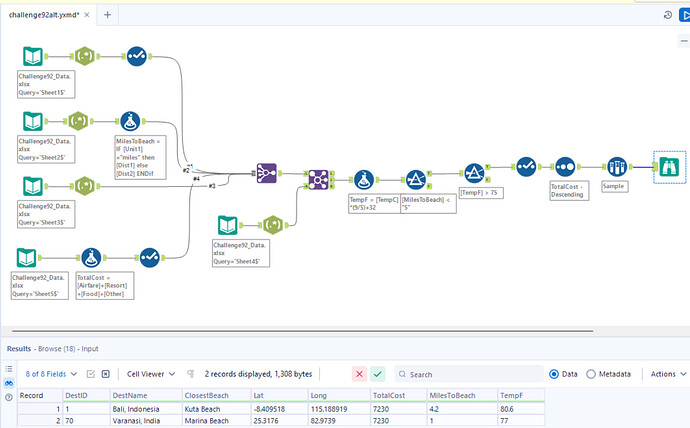690x428 pixels.
Task: Open a new workflow tab
Action: (107, 14)
